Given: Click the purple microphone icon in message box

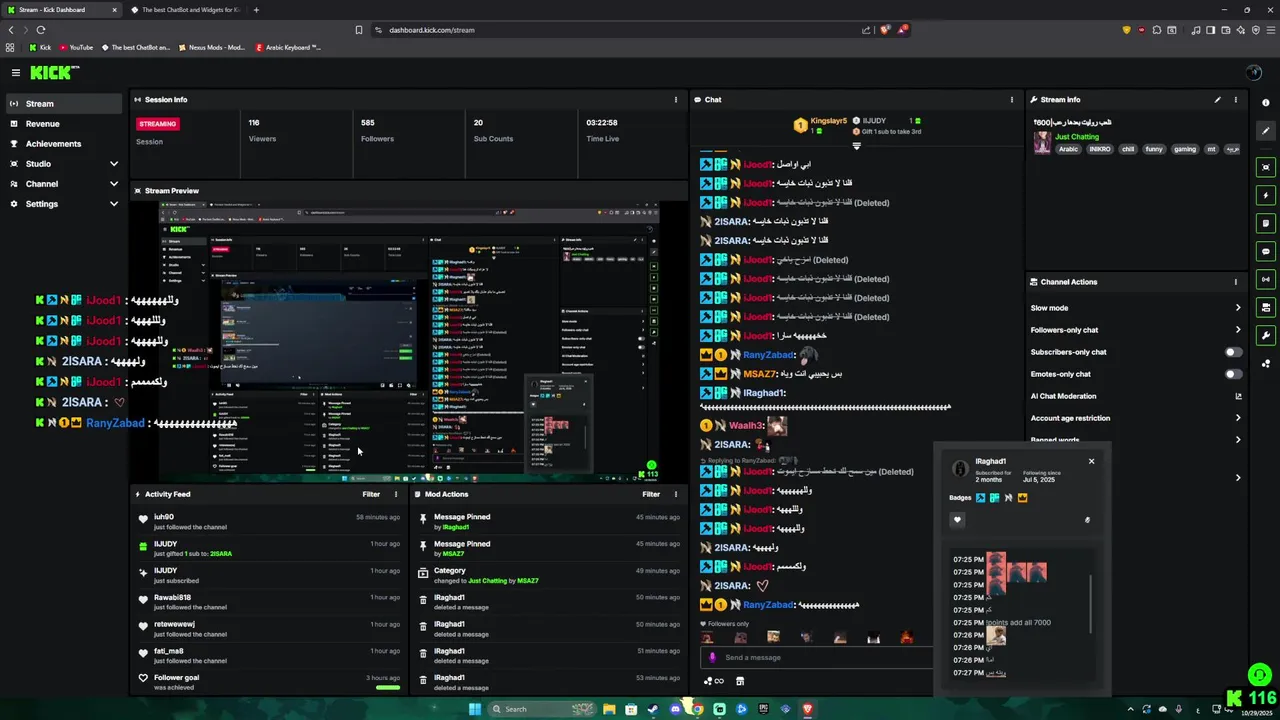Looking at the screenshot, I should click(x=713, y=657).
